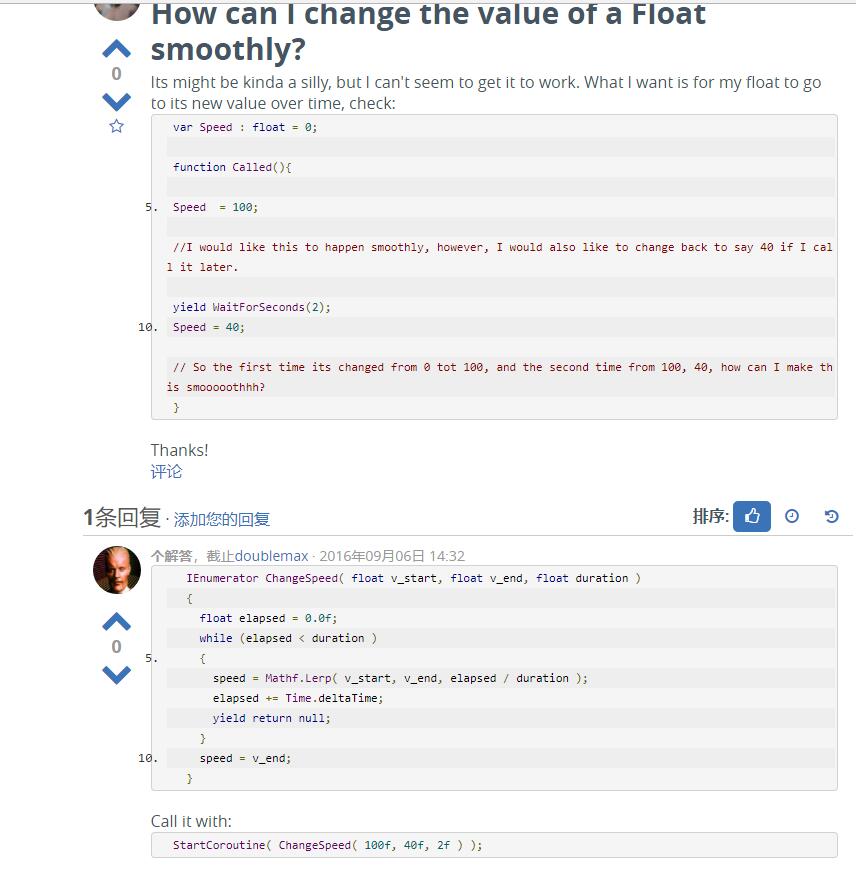Click the question author's avatar
This screenshot has width=856, height=872.
[x=117, y=10]
